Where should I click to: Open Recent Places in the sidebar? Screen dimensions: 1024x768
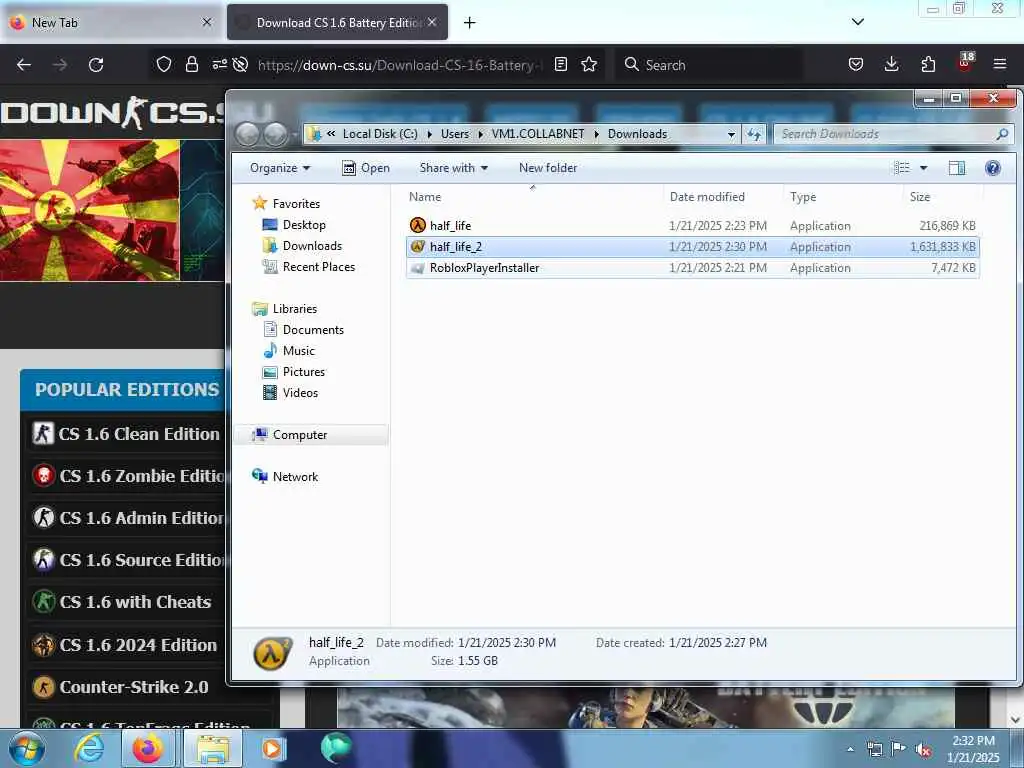click(319, 266)
